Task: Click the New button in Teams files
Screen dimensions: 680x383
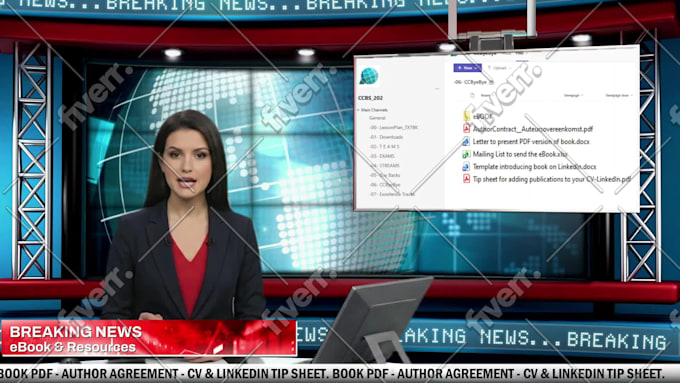Action: [x=467, y=68]
